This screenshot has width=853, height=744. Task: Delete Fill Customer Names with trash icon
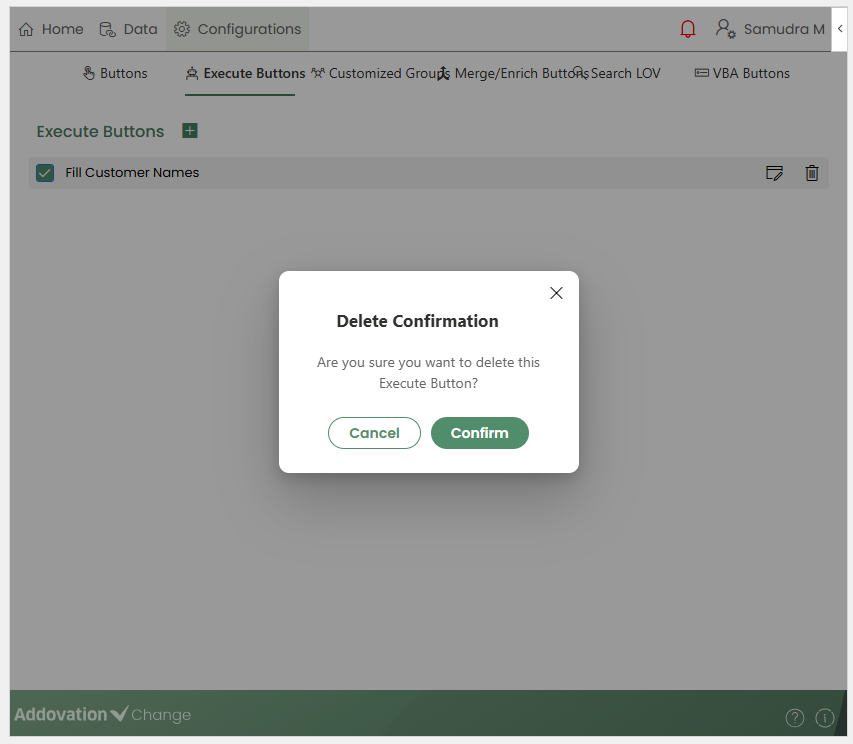(812, 173)
